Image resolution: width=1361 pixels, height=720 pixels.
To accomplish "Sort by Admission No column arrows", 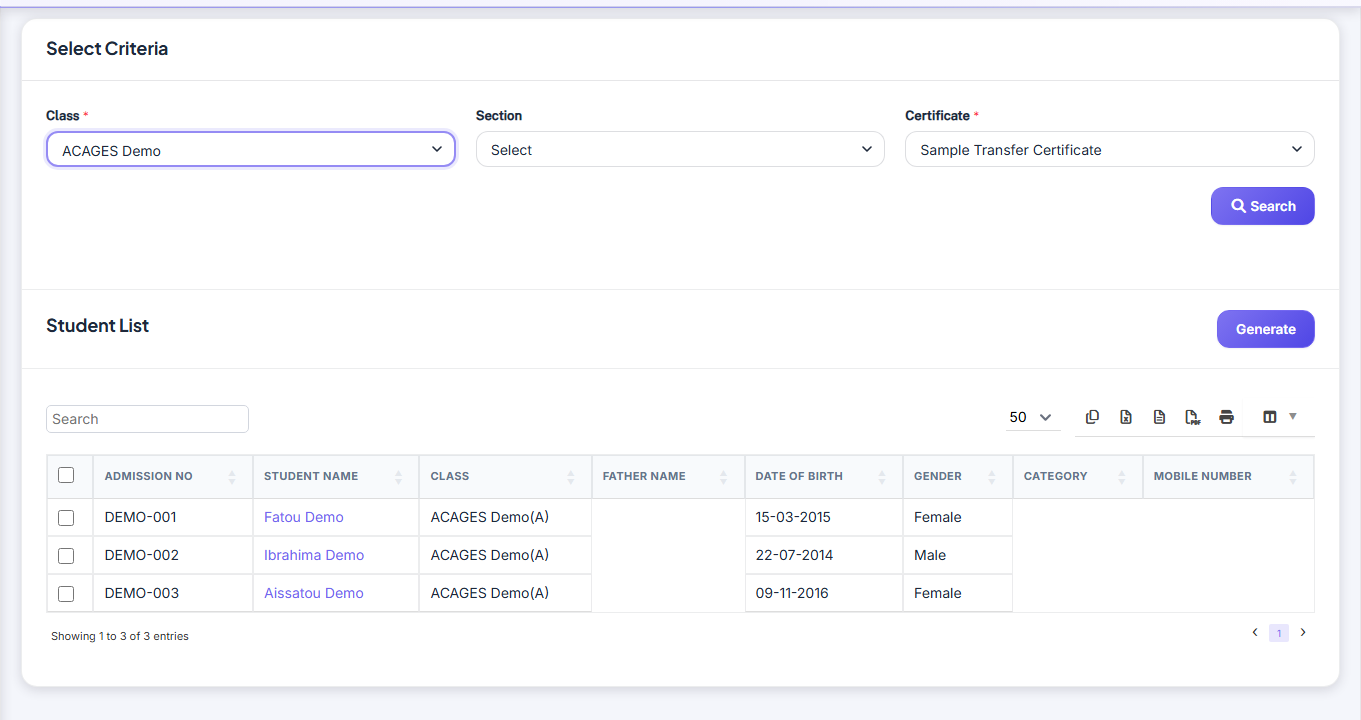I will point(232,477).
